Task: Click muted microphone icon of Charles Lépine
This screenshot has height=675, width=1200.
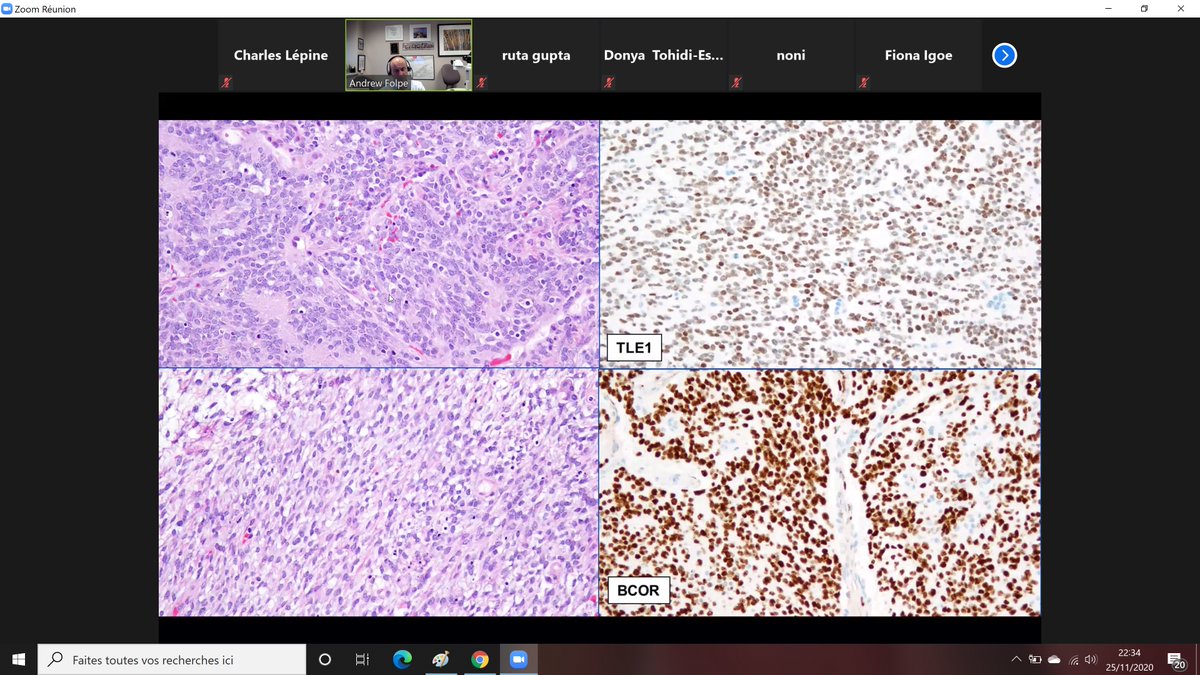Action: point(226,82)
